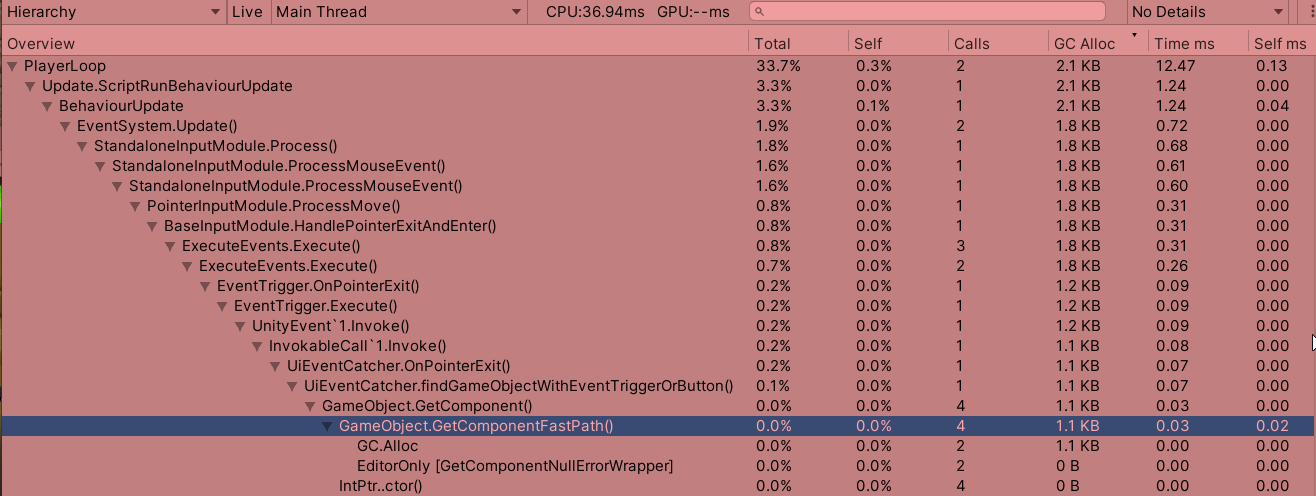The image size is (1316, 496).
Task: Collapse the GameObject.GetComponentFastPath() node
Action: [327, 426]
